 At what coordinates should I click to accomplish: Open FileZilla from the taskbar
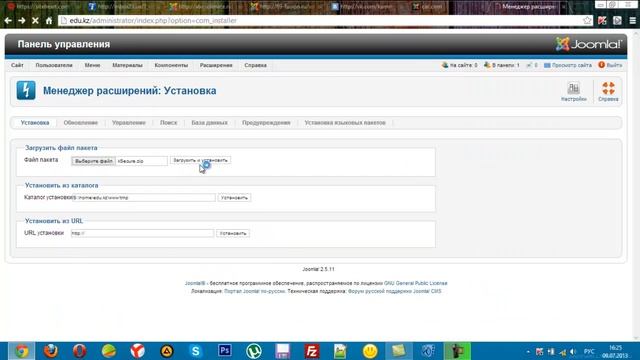click(311, 351)
